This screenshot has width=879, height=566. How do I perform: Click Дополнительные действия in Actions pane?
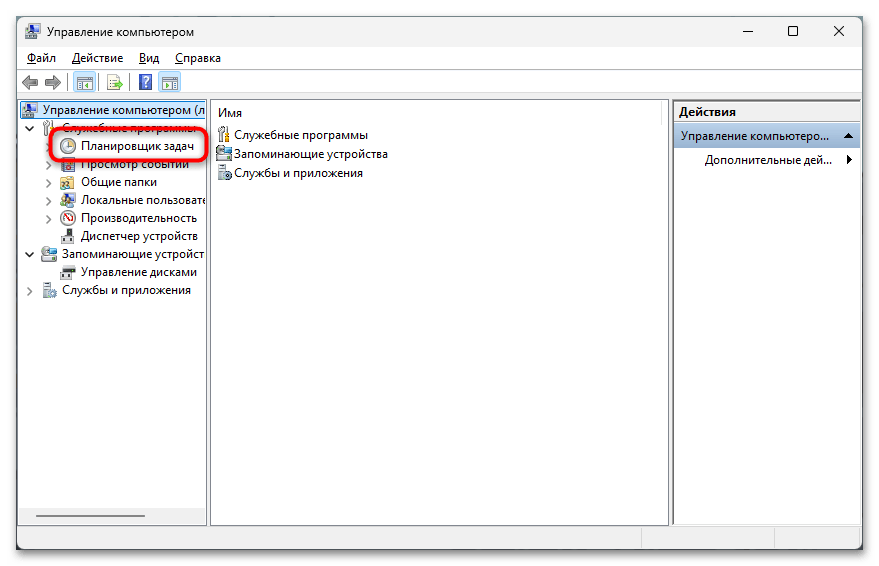pos(768,160)
